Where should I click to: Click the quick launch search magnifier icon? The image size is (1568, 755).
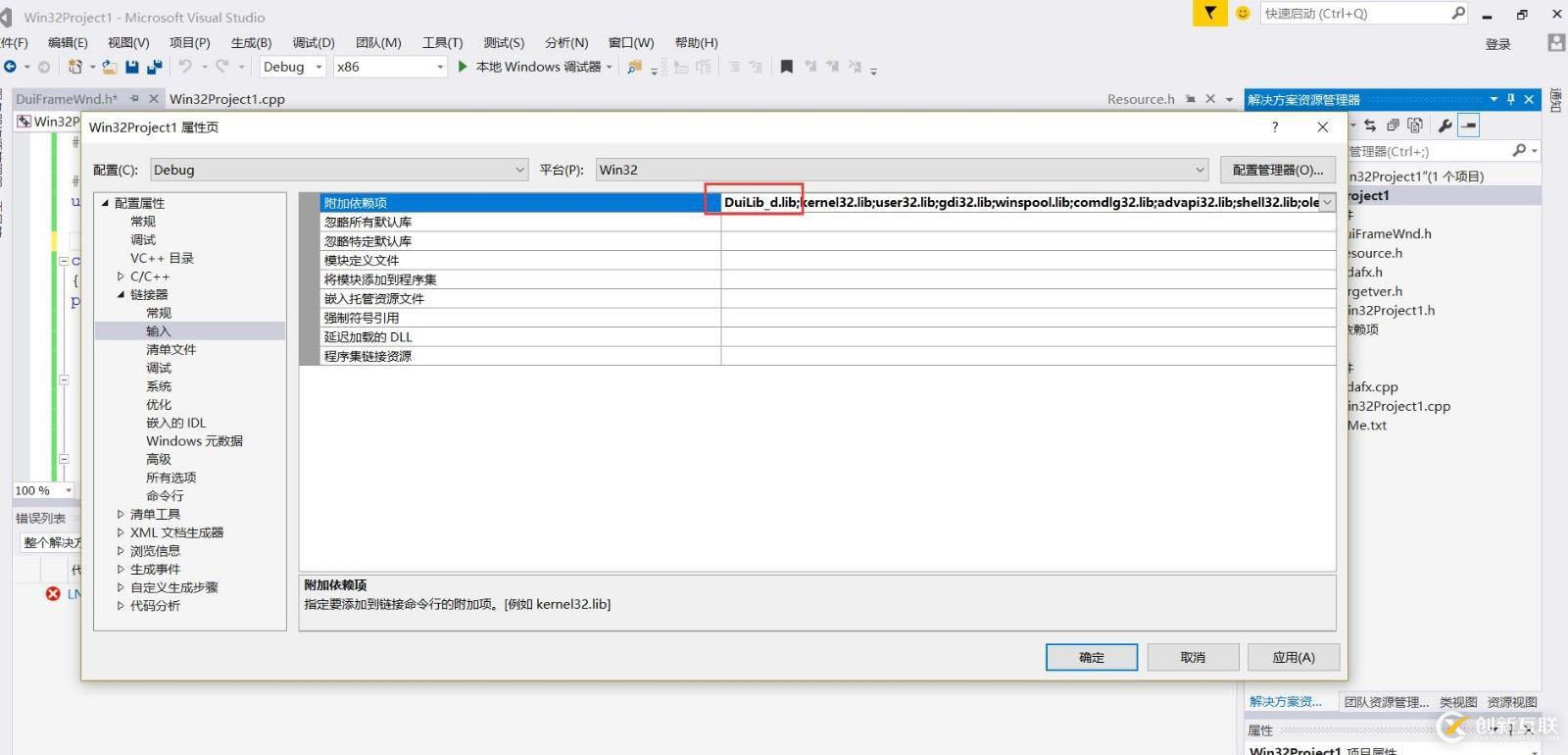coord(1458,13)
